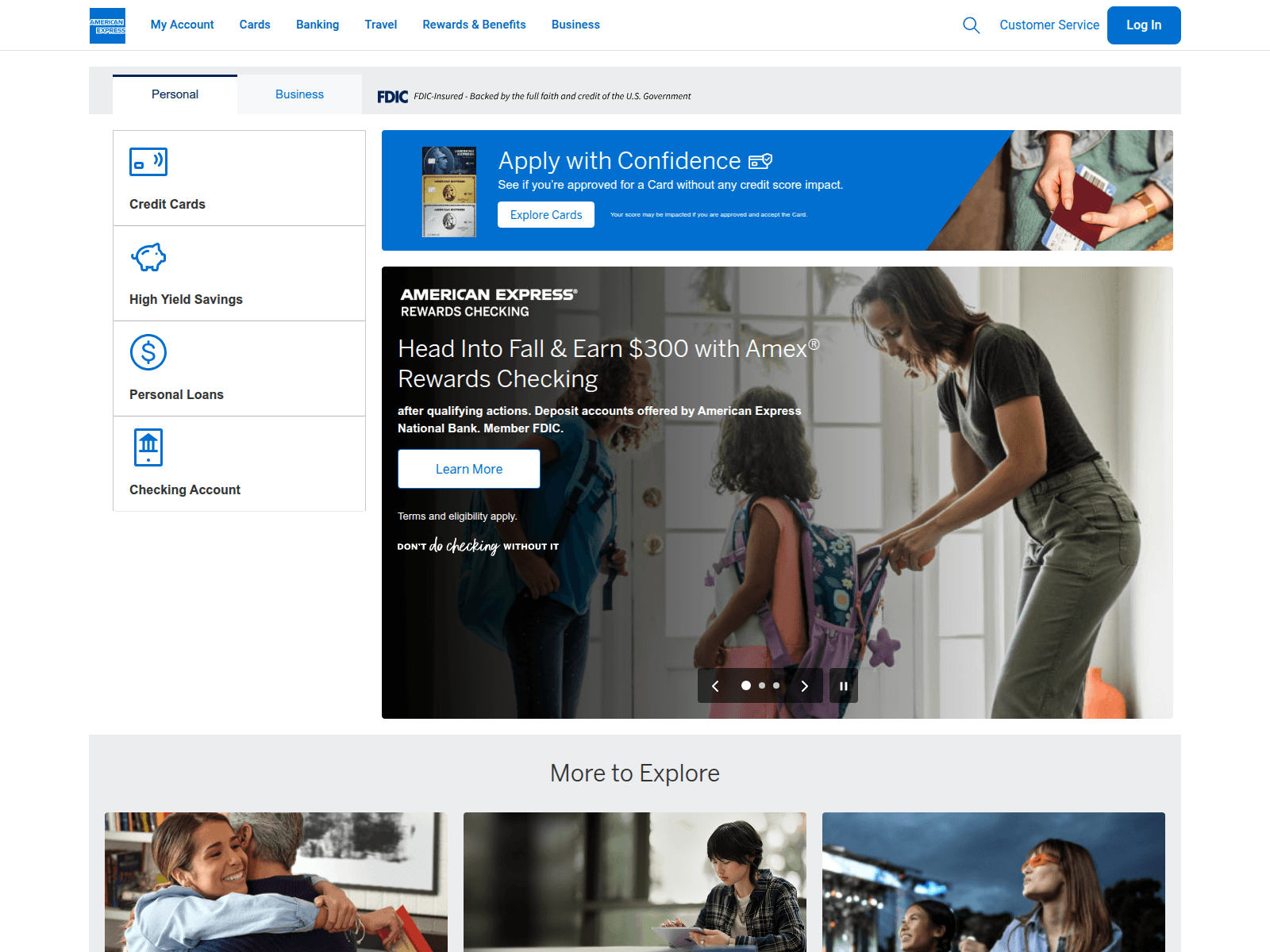
Task: Open the Banking menu
Action: [x=317, y=25]
